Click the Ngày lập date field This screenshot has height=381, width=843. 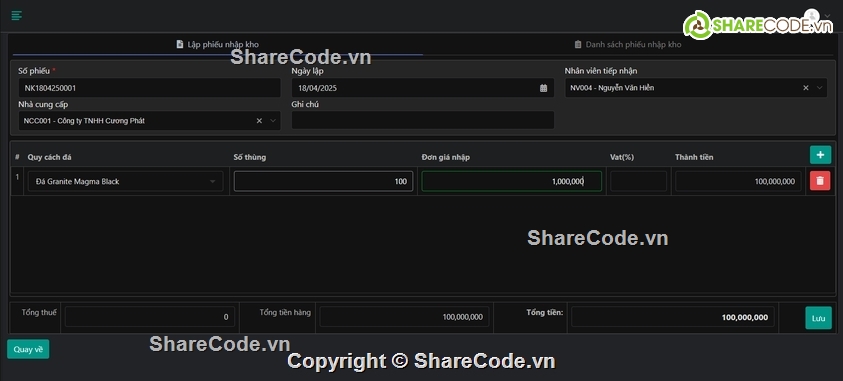[423, 88]
